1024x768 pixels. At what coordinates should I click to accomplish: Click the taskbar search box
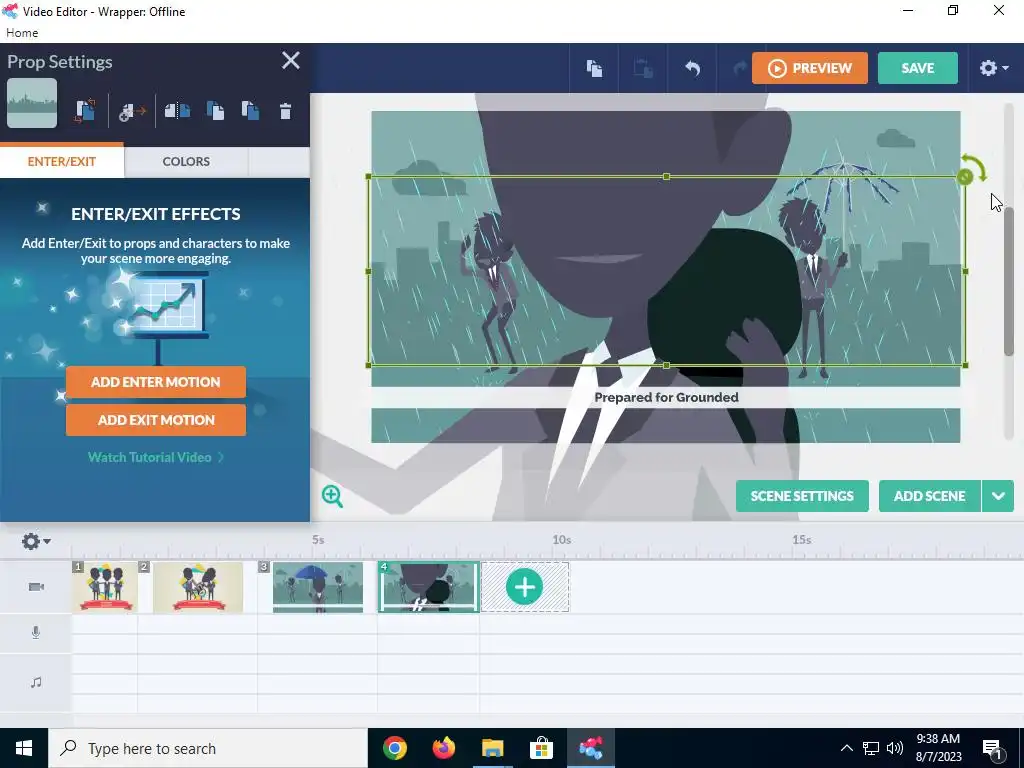(x=208, y=748)
